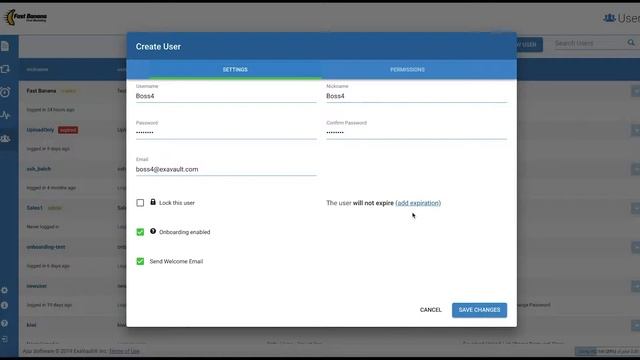640x360 pixels.
Task: Focus the Nickname field containing Boss4
Action: pyautogui.click(x=416, y=96)
